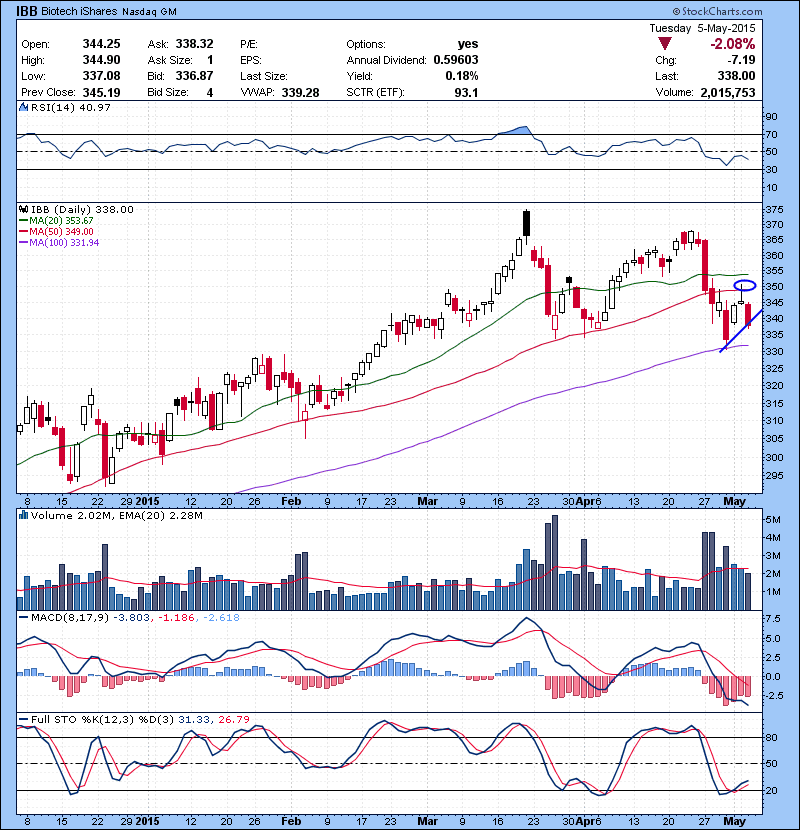Image resolution: width=800 pixels, height=830 pixels.
Task: Click the blue dash before MACD(8,17,9)
Action: tap(23, 618)
